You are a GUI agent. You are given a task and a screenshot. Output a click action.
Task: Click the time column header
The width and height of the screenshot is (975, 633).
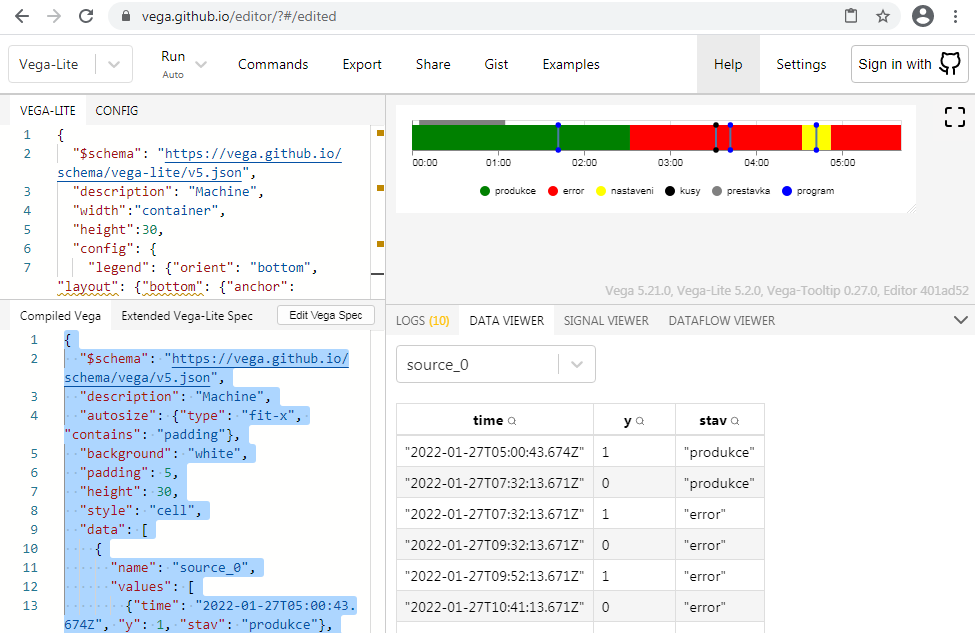[x=494, y=420]
